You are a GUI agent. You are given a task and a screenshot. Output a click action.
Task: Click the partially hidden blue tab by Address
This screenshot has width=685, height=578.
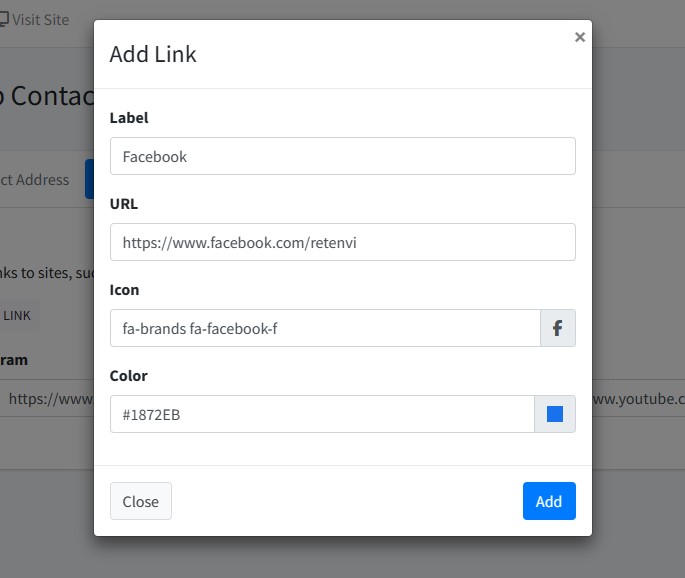pyautogui.click(x=89, y=180)
